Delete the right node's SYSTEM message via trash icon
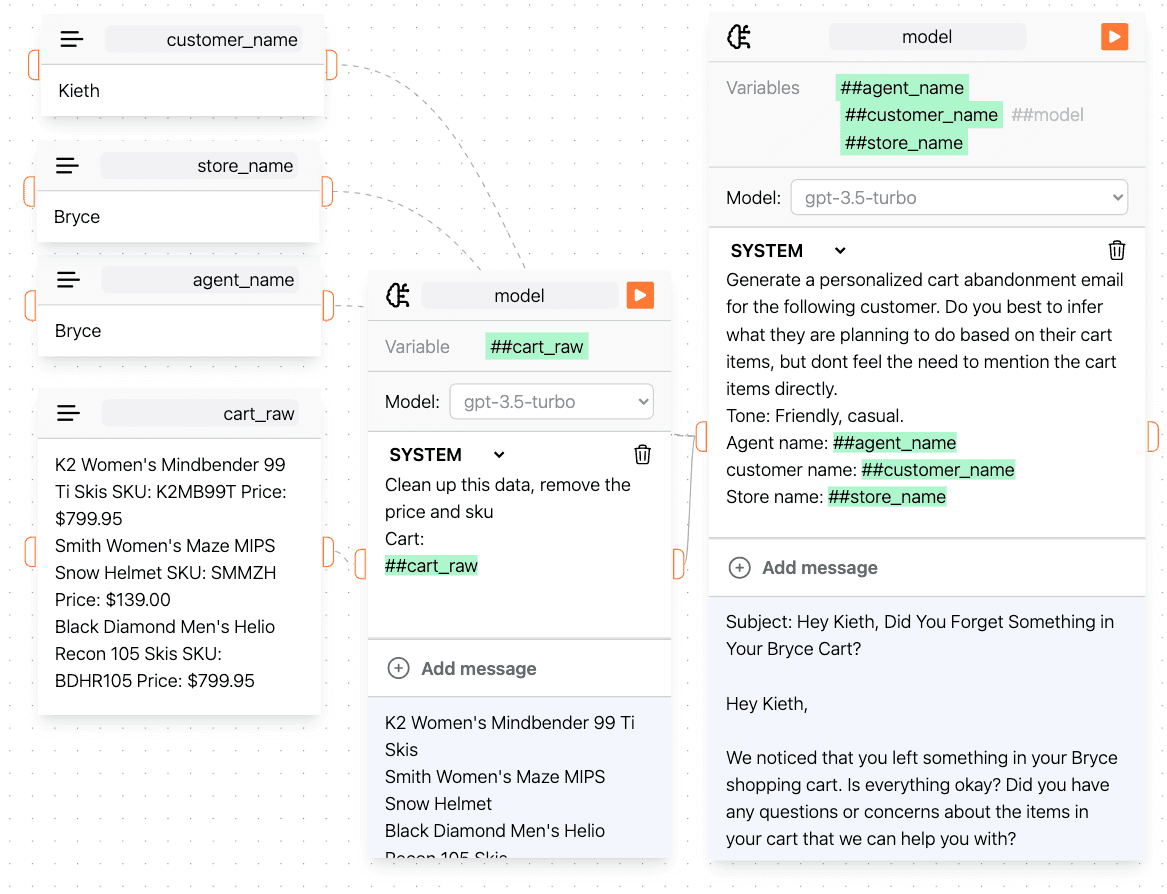This screenshot has width=1167, height=894. pos(1117,250)
